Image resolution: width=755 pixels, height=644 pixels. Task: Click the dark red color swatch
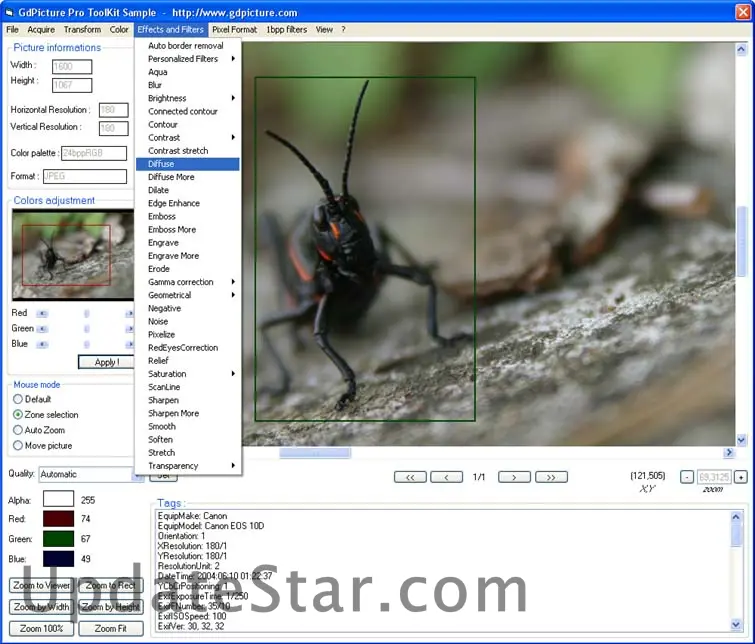click(58, 519)
